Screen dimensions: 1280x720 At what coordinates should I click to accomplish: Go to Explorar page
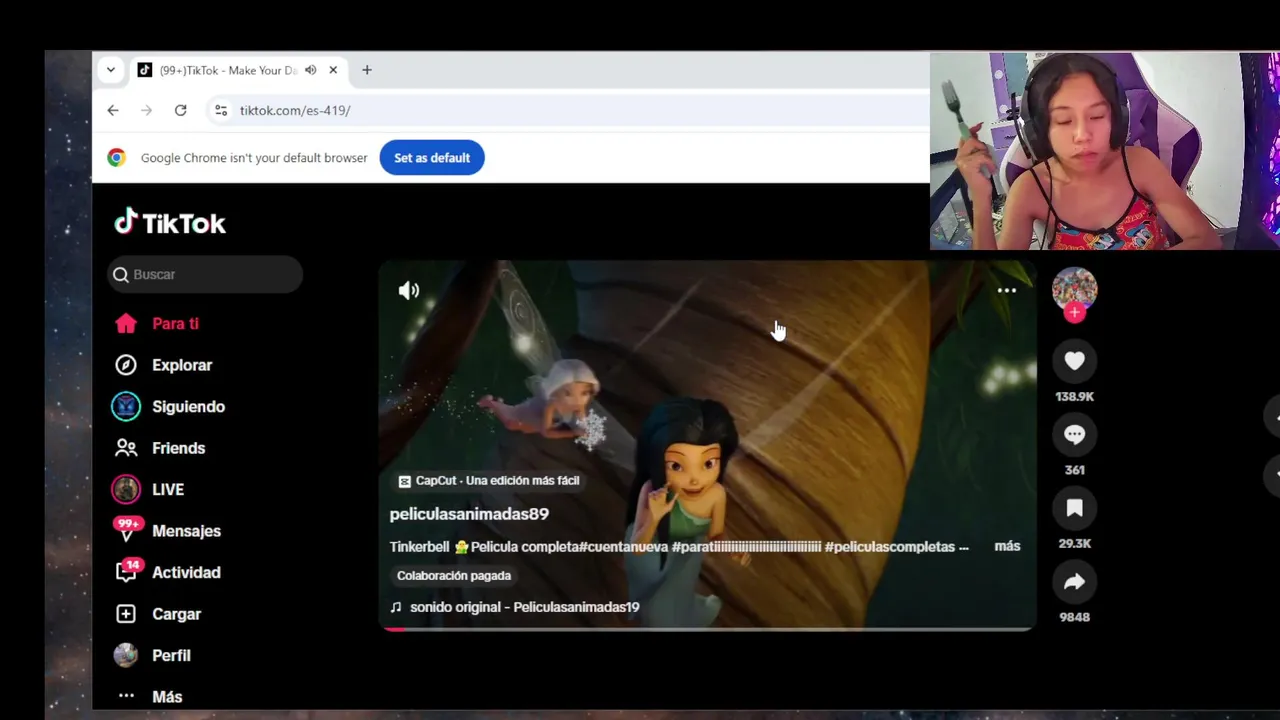181,365
